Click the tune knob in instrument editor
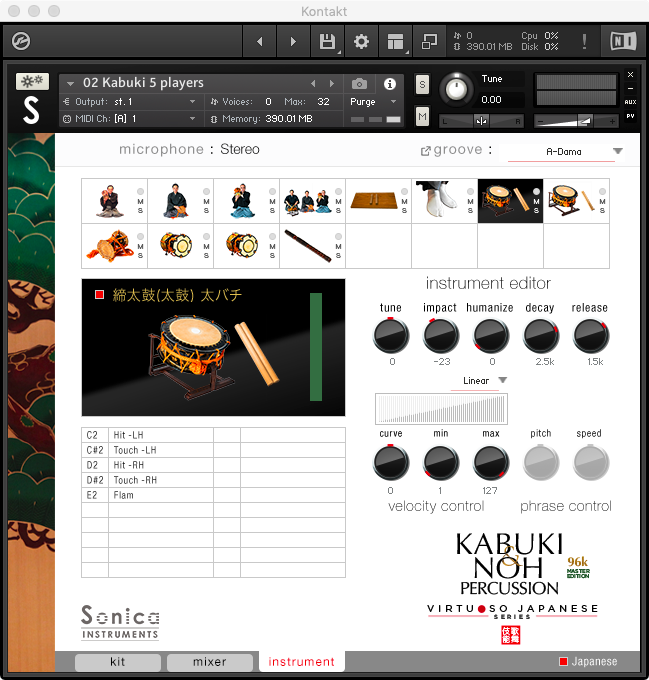The image size is (649, 680). 391,335
